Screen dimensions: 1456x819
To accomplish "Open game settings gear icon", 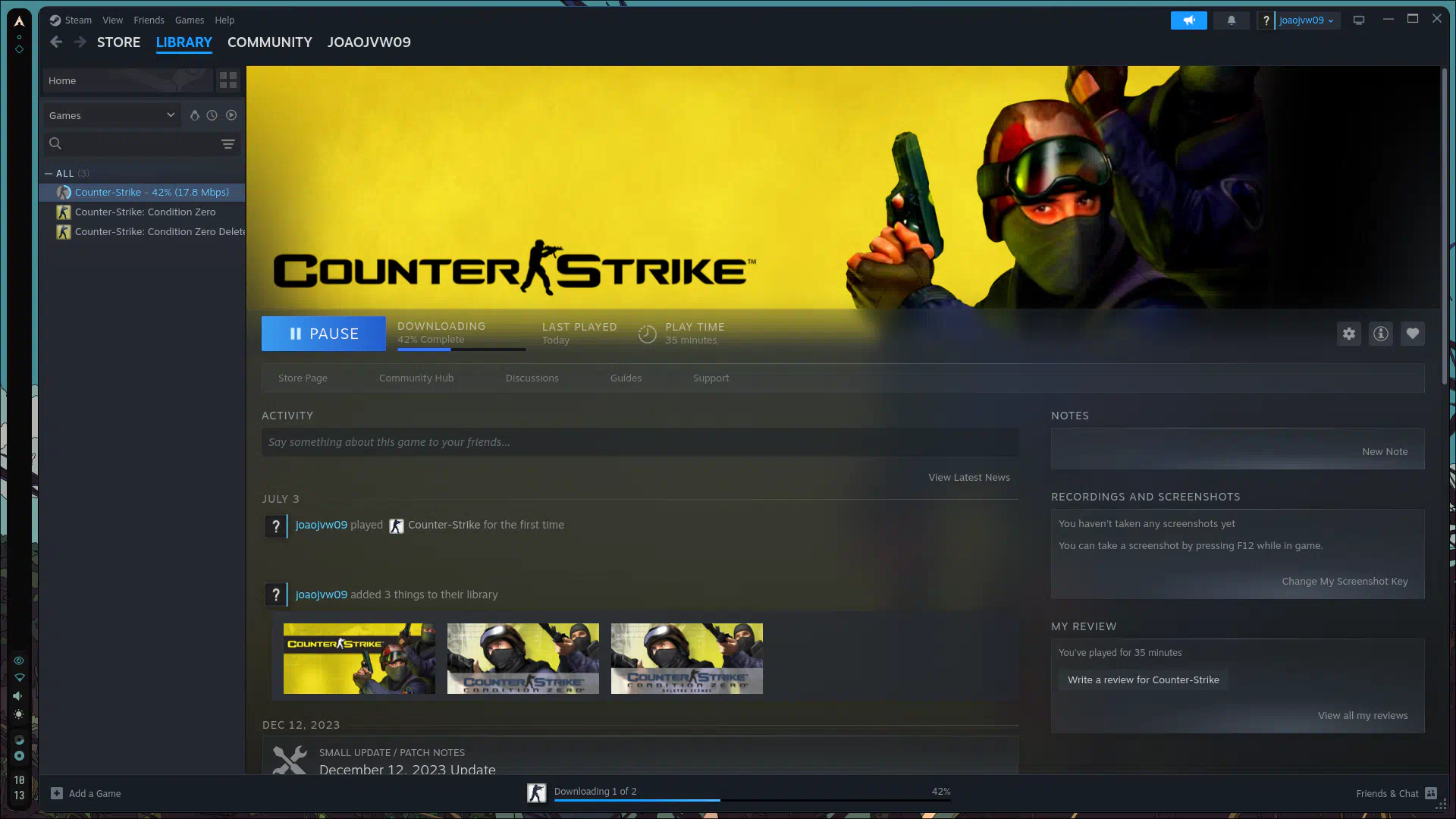I will [x=1349, y=334].
